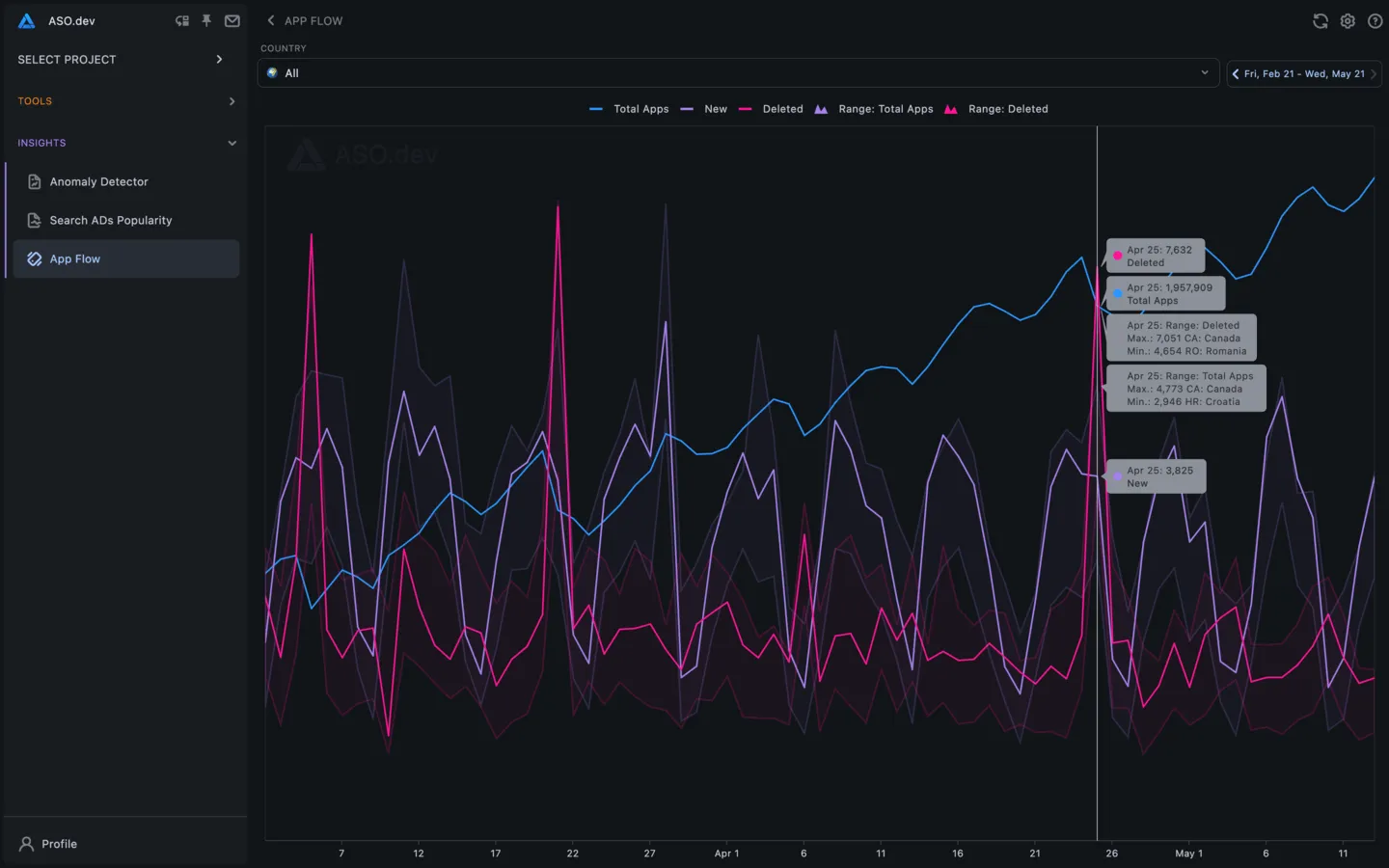Click the ASO.dev logo icon
The image size is (1389, 868).
point(27,21)
